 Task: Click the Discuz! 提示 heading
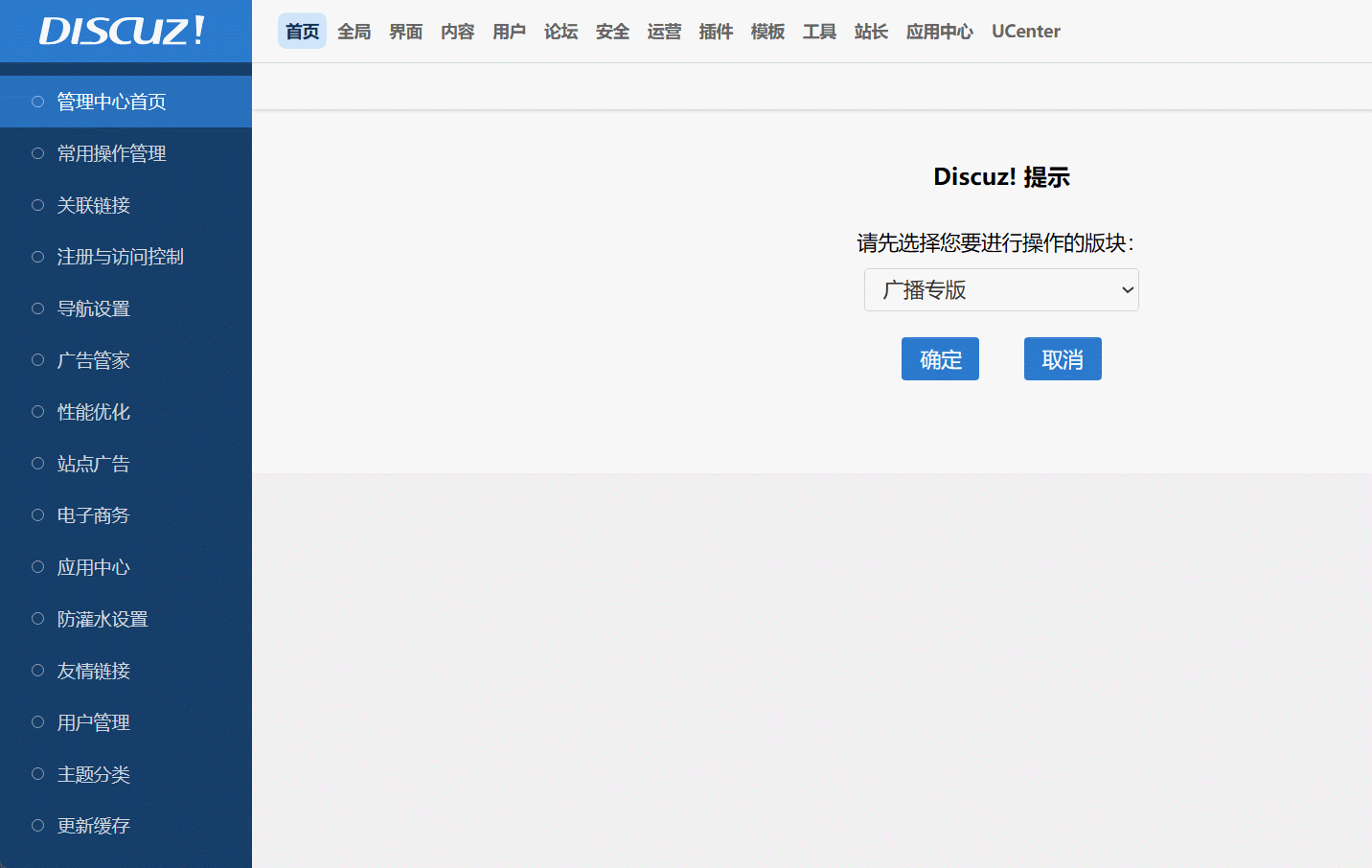[1001, 177]
